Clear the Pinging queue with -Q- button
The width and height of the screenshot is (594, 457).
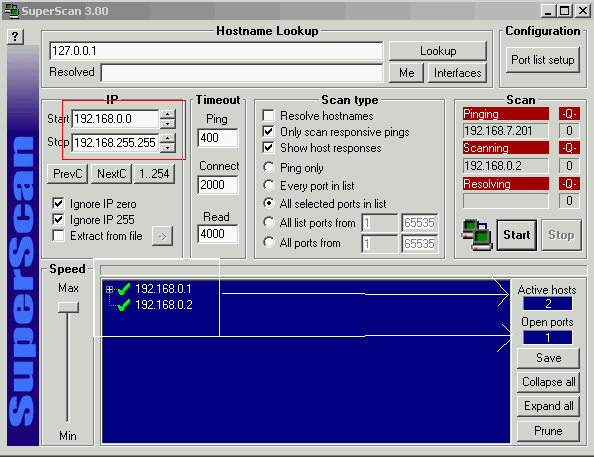(569, 114)
